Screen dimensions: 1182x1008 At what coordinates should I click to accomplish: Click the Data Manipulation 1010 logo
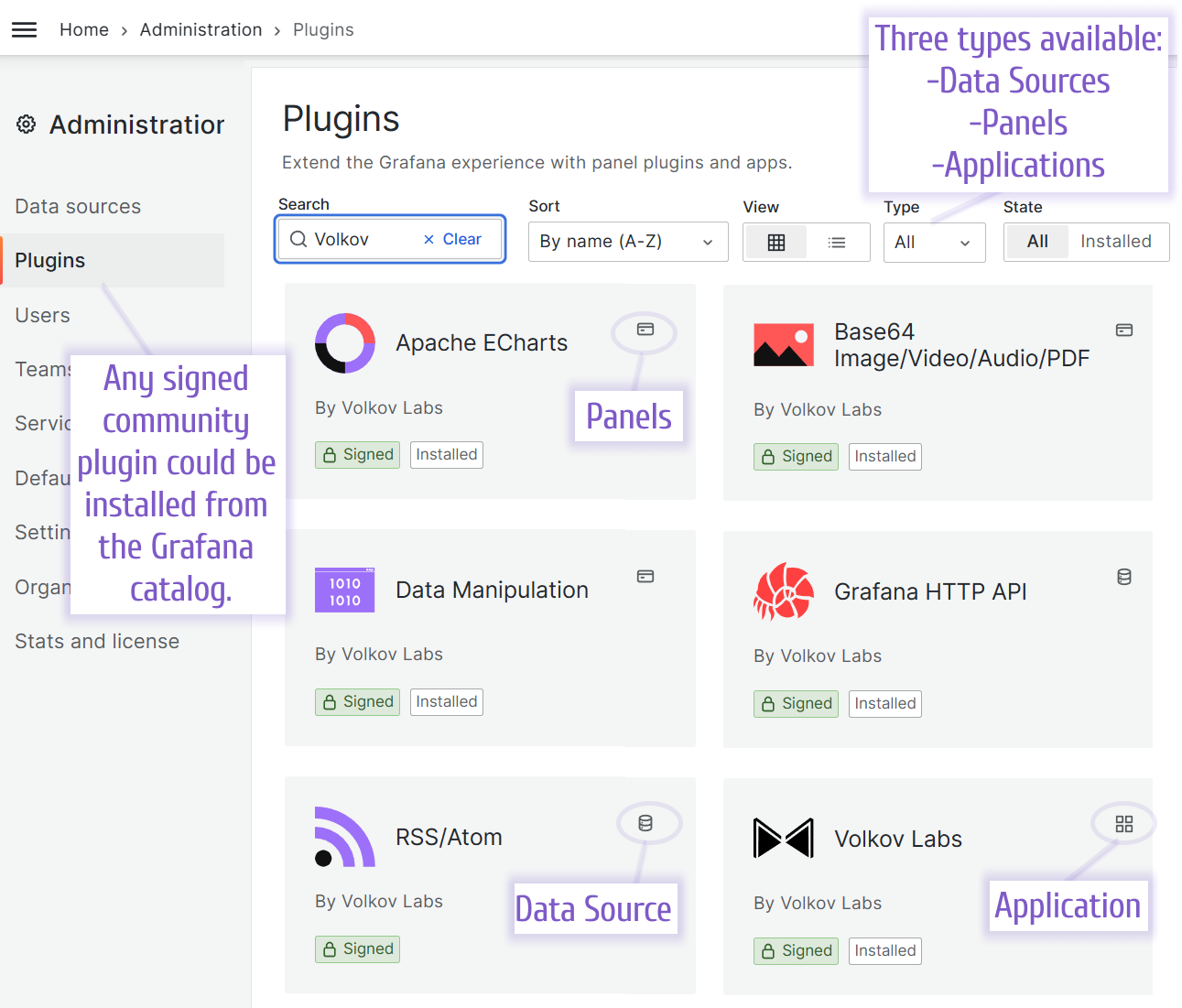(345, 591)
